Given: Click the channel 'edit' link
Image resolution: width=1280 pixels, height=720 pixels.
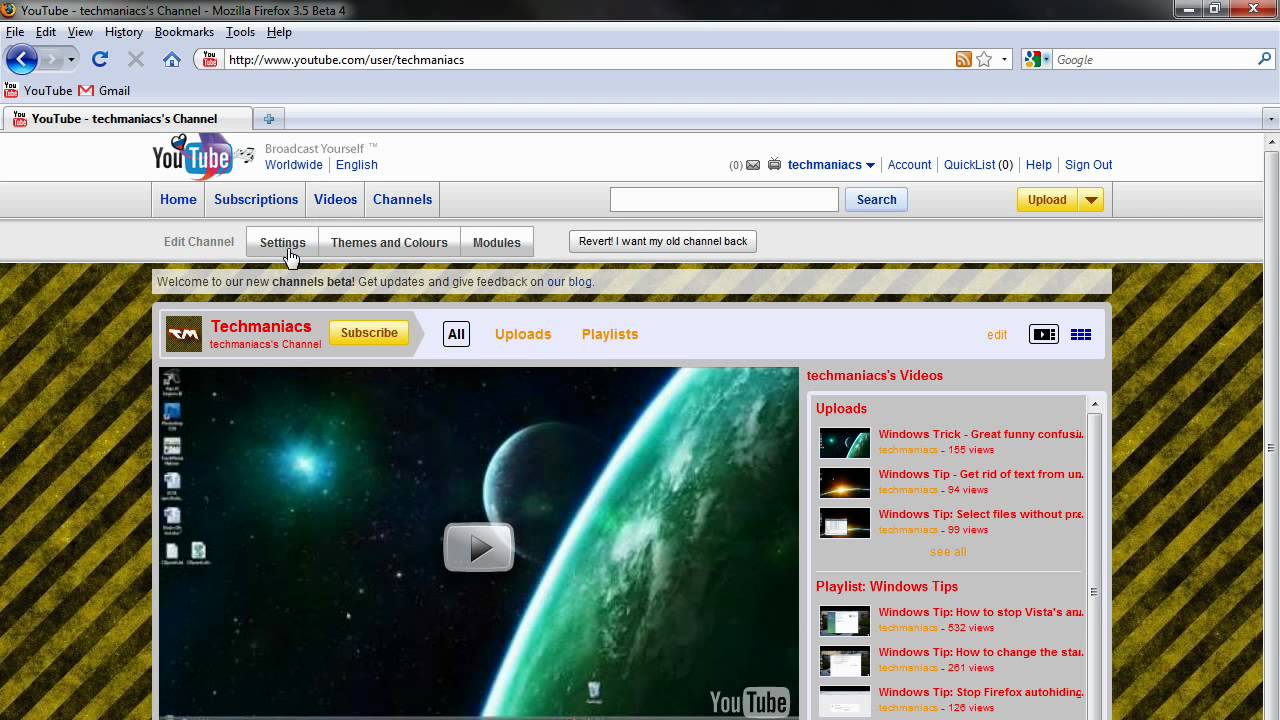Looking at the screenshot, I should click(997, 335).
